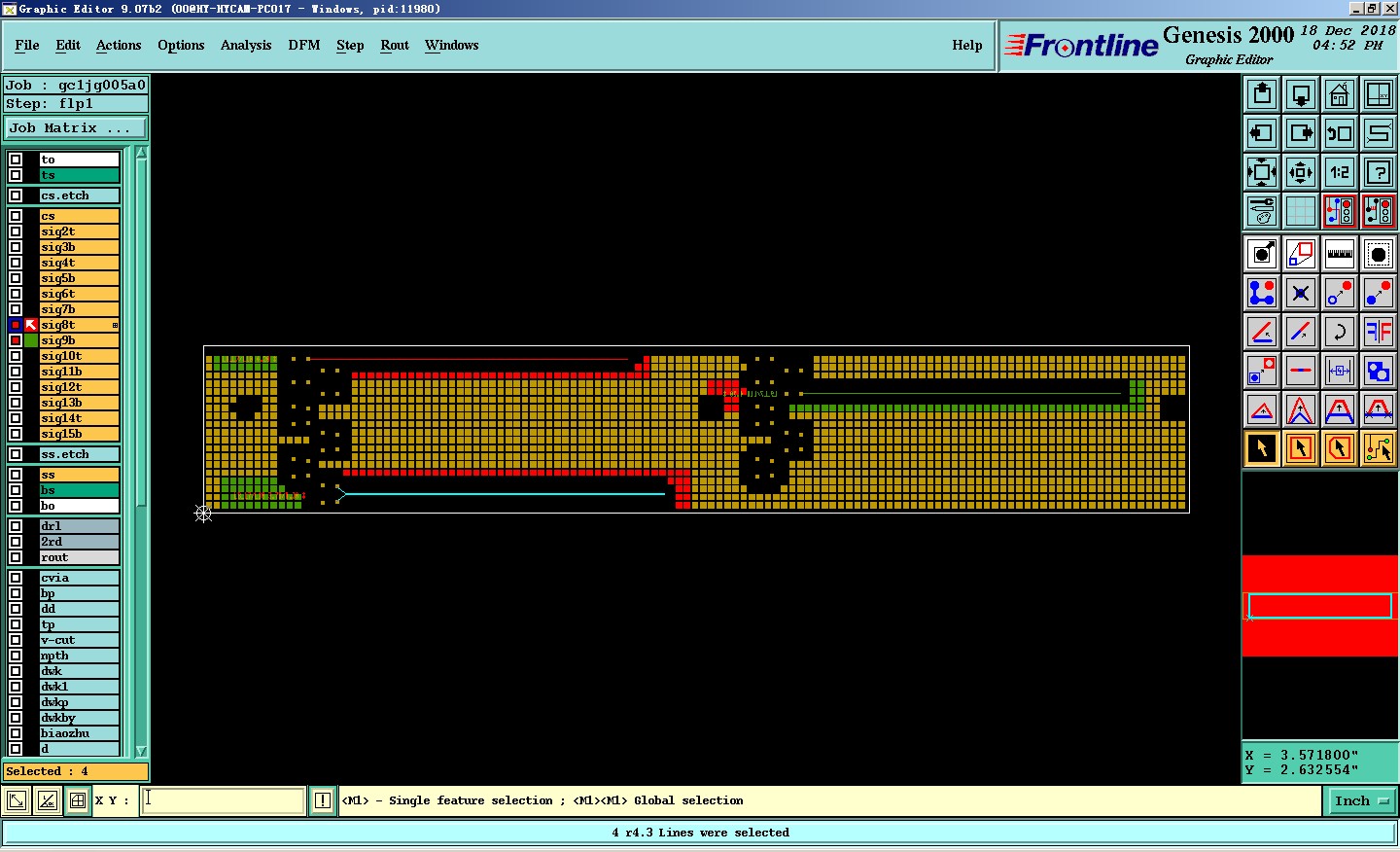Click the 1:2 zoom scale icon
The height and width of the screenshot is (852, 1400).
click(1339, 172)
